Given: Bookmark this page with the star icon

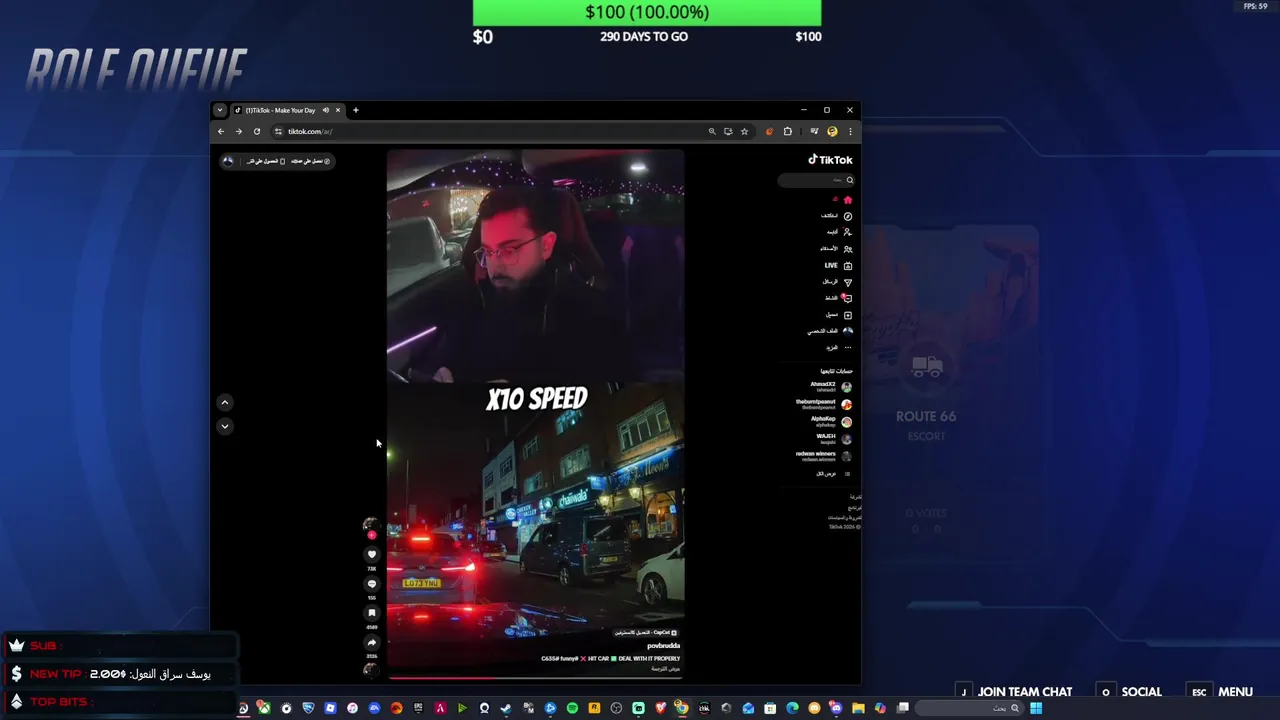Looking at the screenshot, I should pos(744,131).
